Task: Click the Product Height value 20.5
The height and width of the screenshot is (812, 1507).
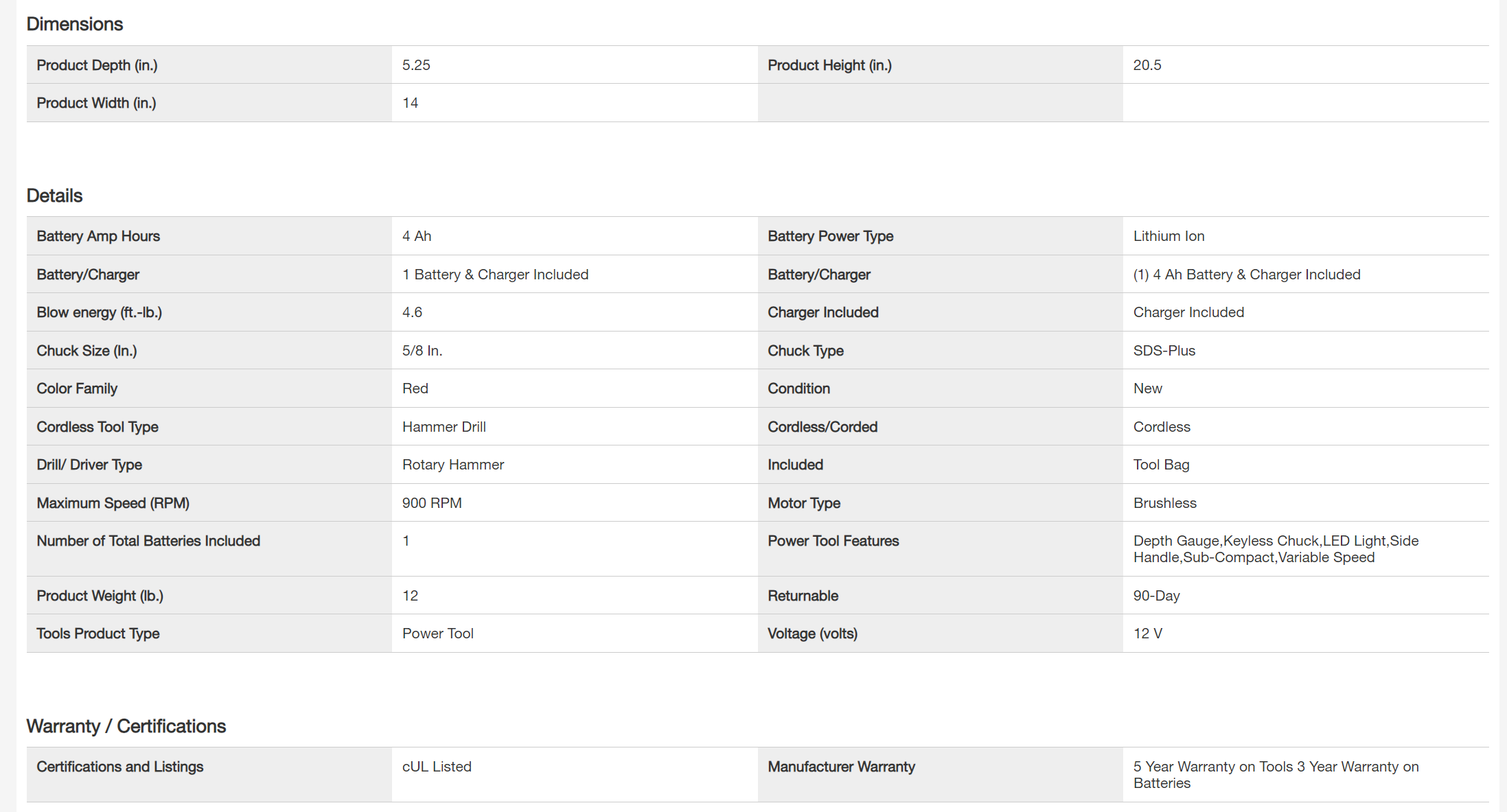Action: pyautogui.click(x=1147, y=65)
